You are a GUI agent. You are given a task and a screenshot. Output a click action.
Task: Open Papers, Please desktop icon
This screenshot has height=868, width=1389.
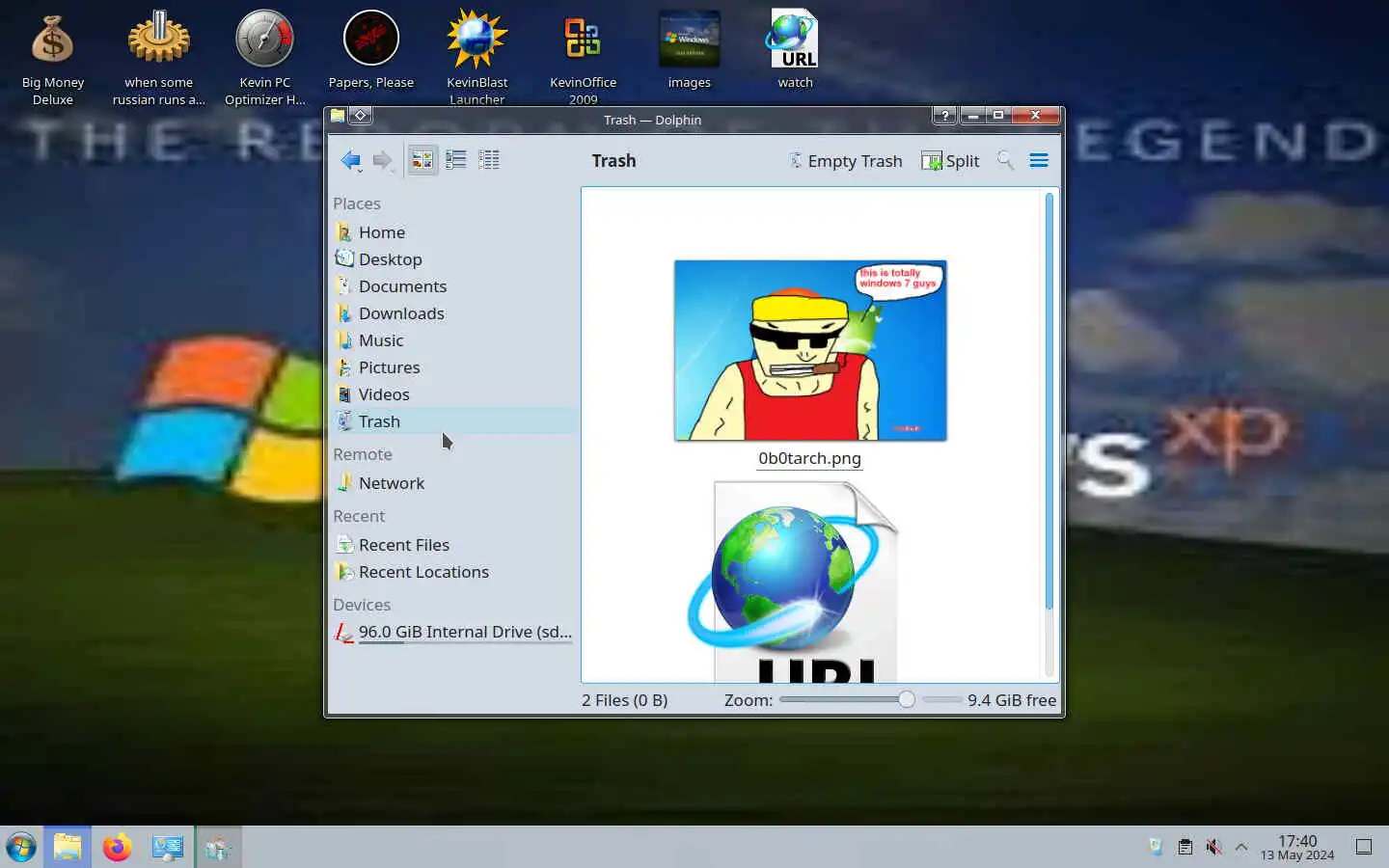(x=371, y=50)
